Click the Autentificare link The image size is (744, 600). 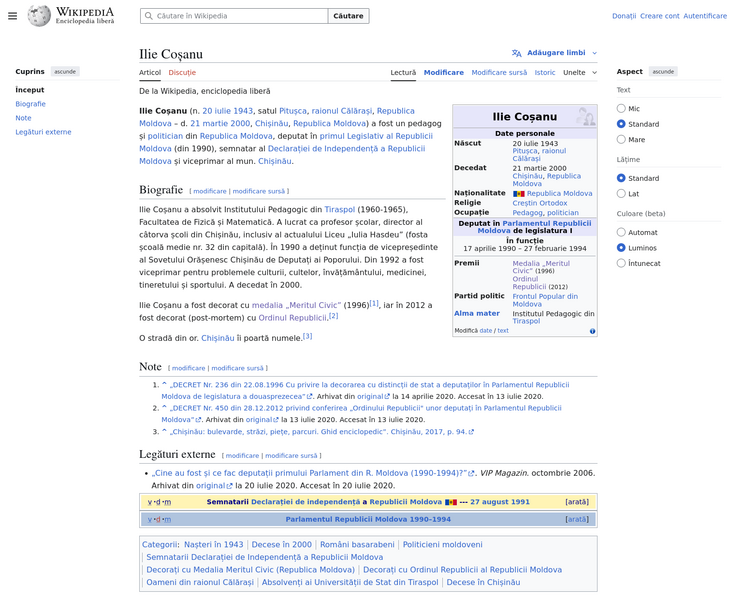click(x=705, y=16)
